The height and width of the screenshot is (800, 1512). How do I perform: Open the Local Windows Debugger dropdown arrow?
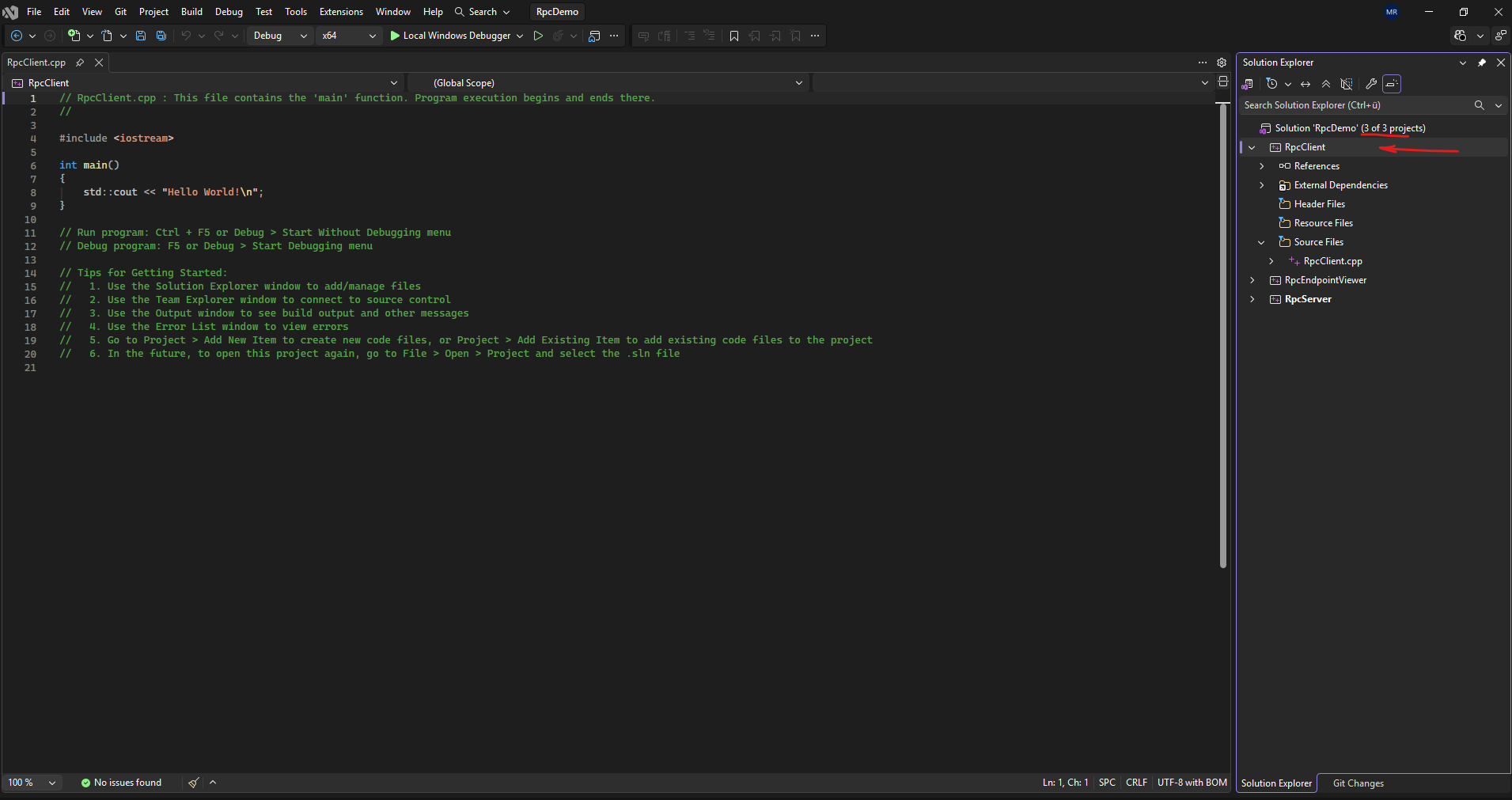[x=520, y=36]
